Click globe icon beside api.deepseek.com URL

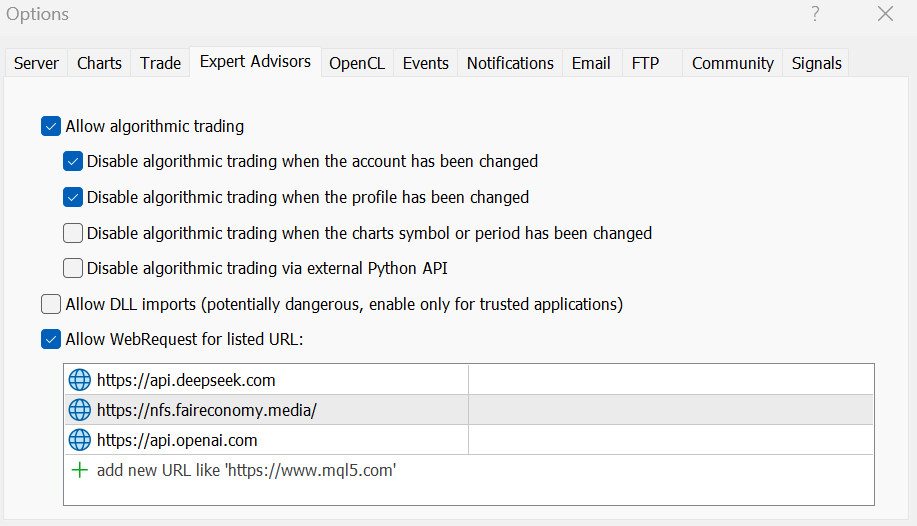tap(79, 380)
